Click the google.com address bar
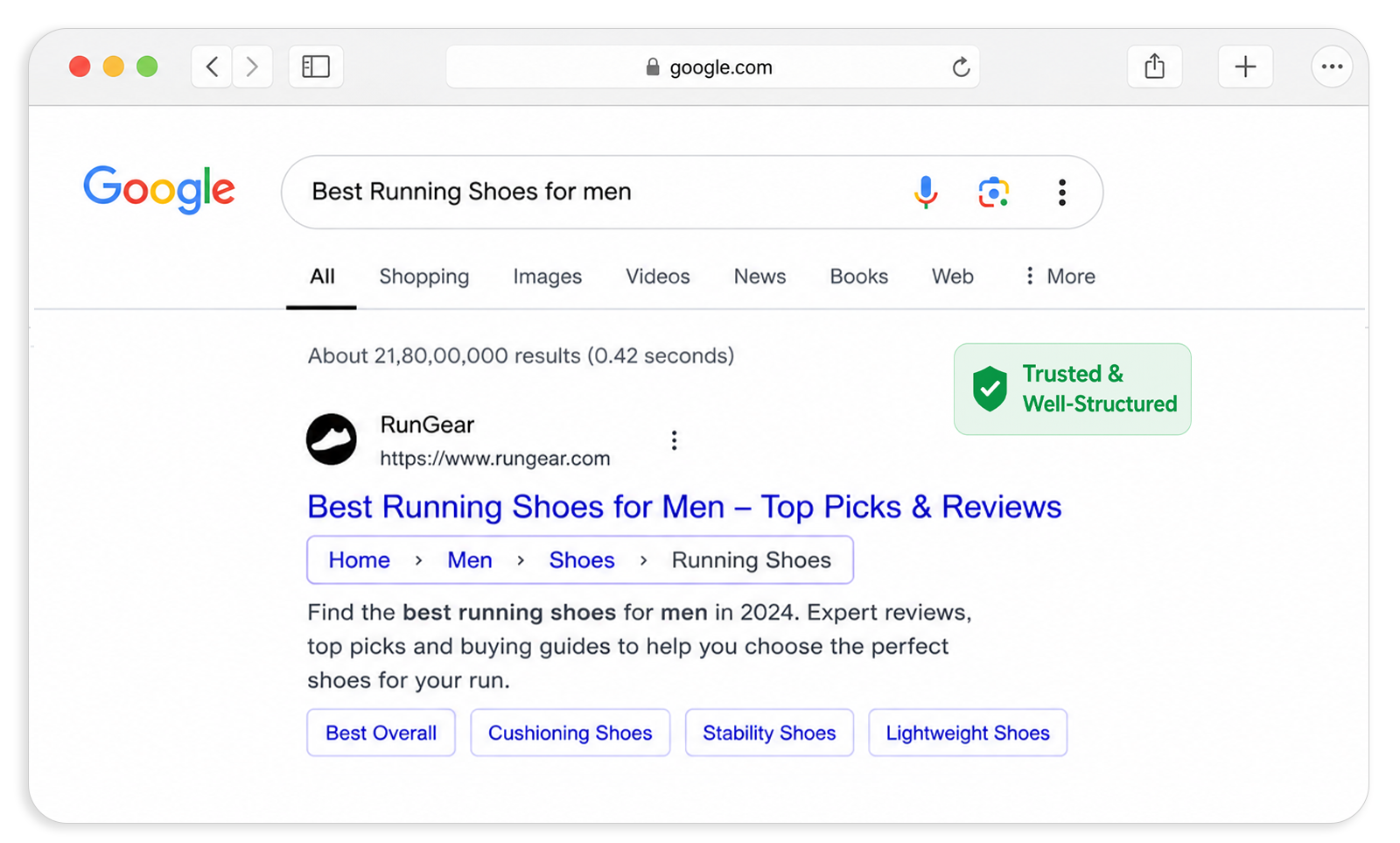 point(712,67)
